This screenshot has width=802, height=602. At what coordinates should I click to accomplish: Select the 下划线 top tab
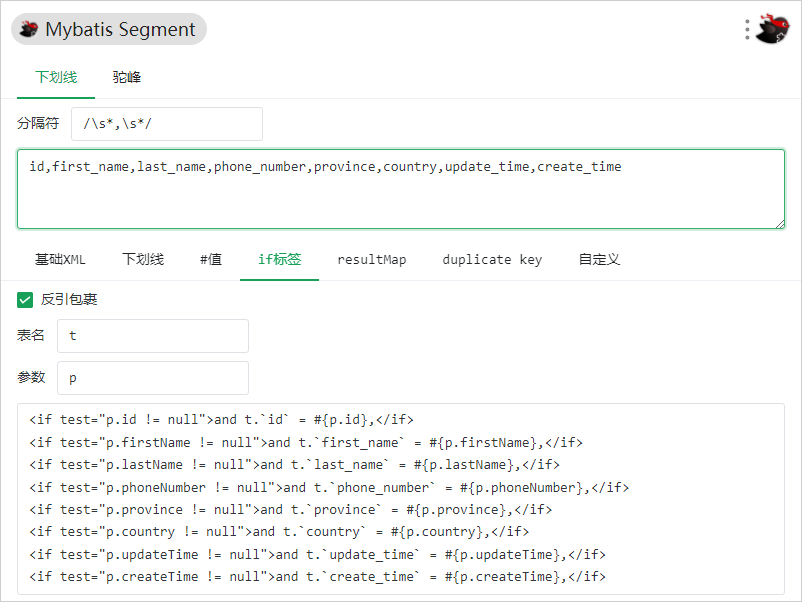click(x=56, y=77)
